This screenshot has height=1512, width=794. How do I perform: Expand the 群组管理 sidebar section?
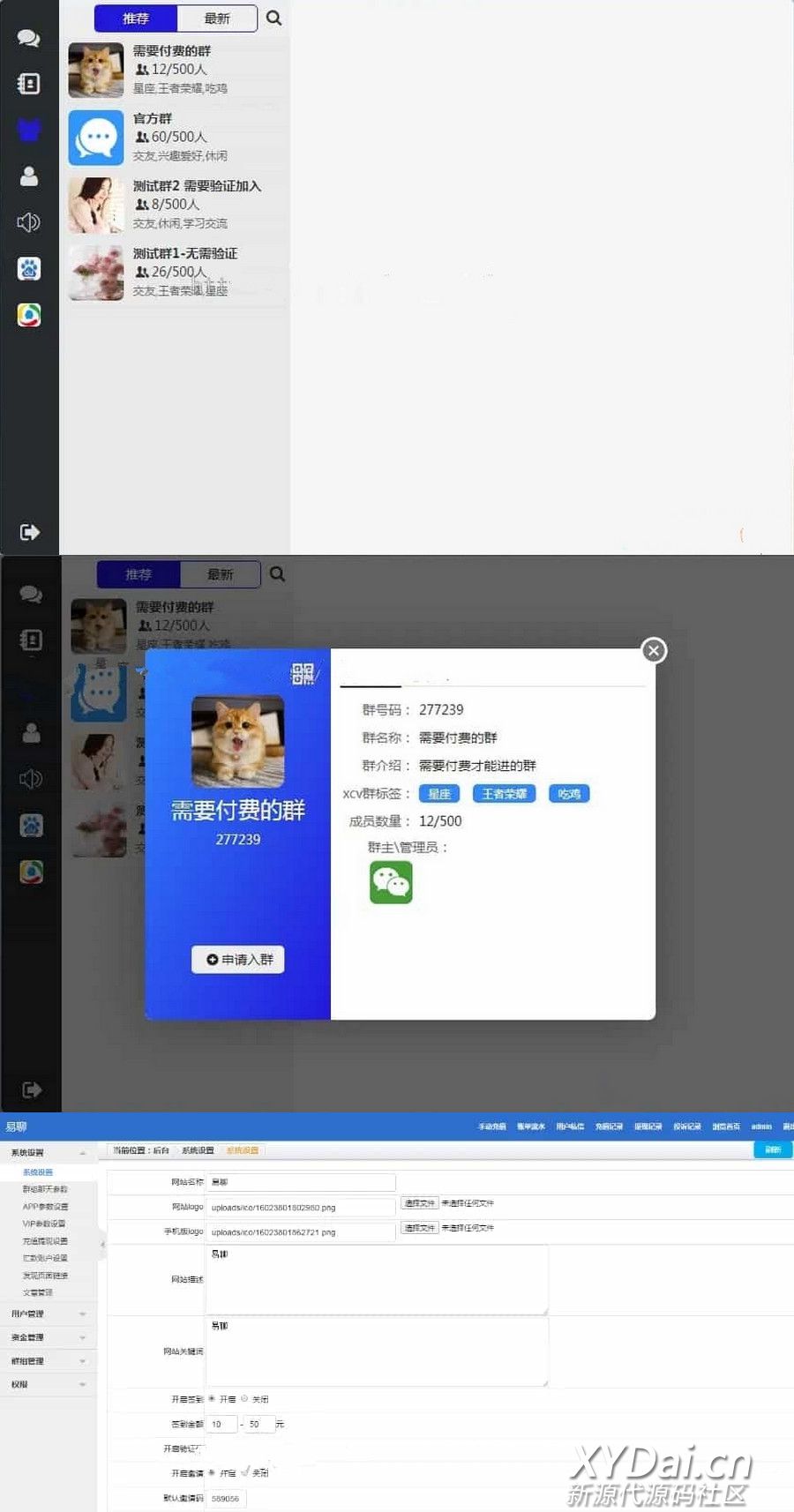tap(48, 1361)
